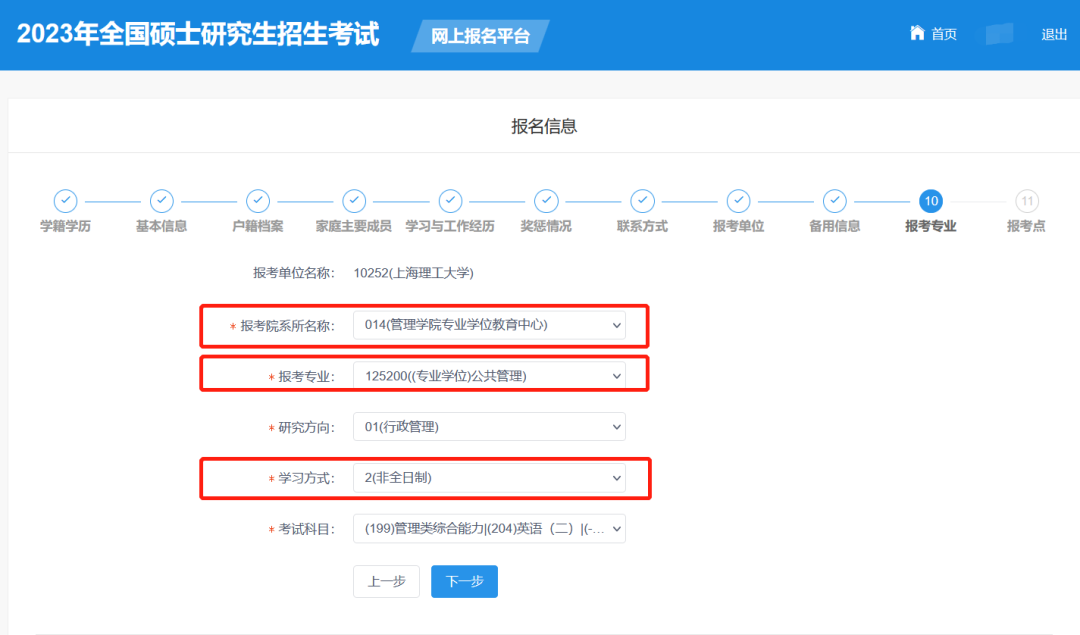Select the 学籍学历 step label
The height and width of the screenshot is (635, 1080).
(x=65, y=226)
